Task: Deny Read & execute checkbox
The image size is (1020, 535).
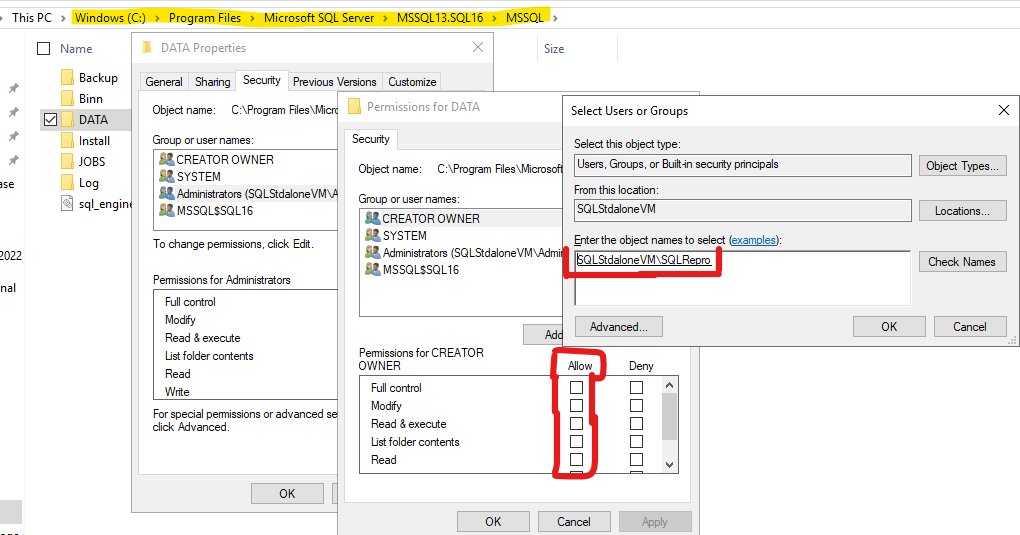Action: pos(636,424)
